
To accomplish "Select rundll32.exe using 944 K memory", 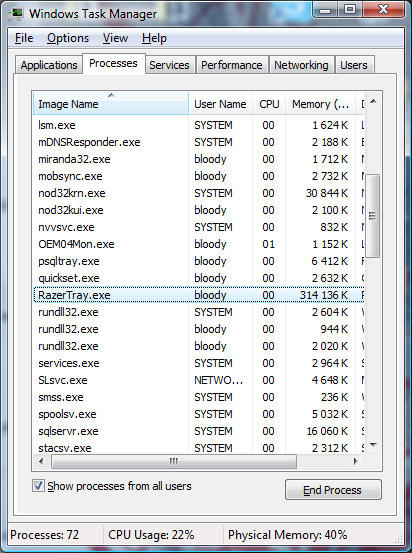I will [199, 329].
